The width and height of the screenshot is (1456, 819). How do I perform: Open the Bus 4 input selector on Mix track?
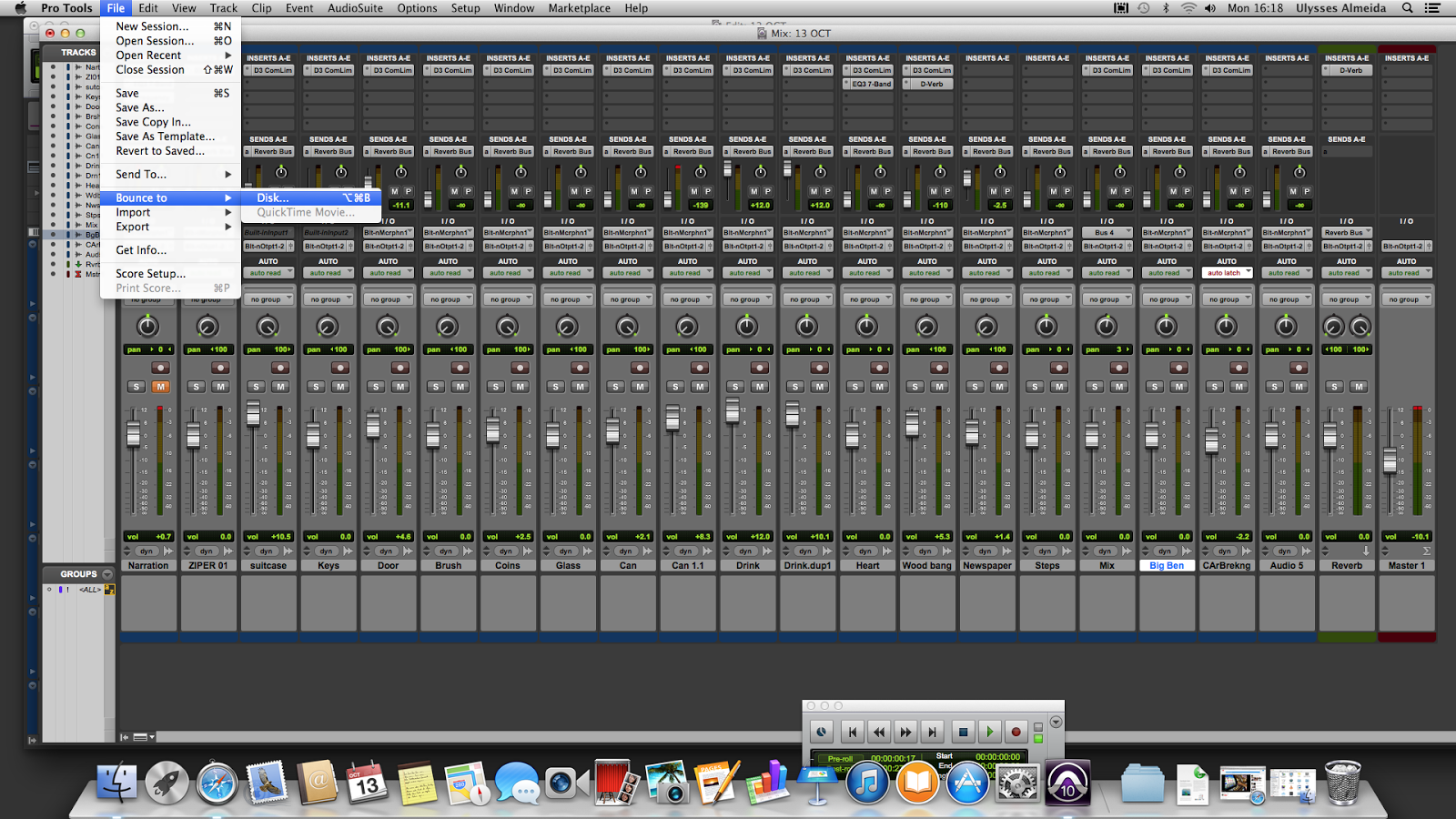[1107, 233]
